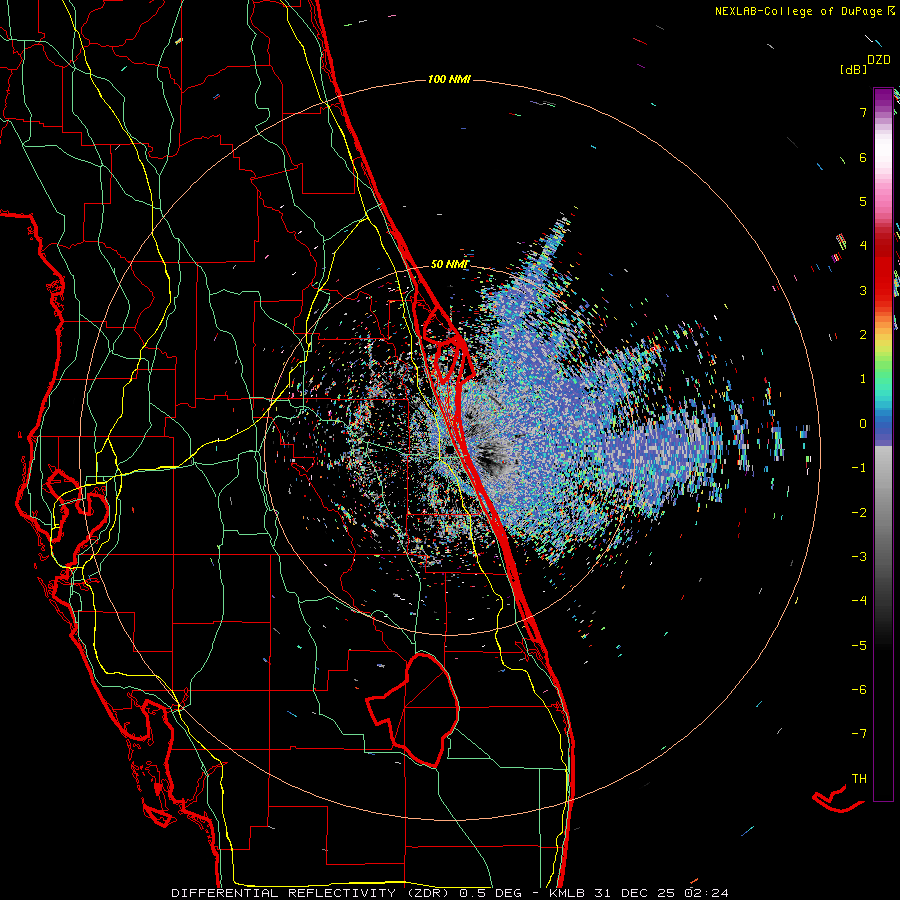Click the Differential Reflectivity (ZDR) caption text

pyautogui.click(x=313, y=893)
